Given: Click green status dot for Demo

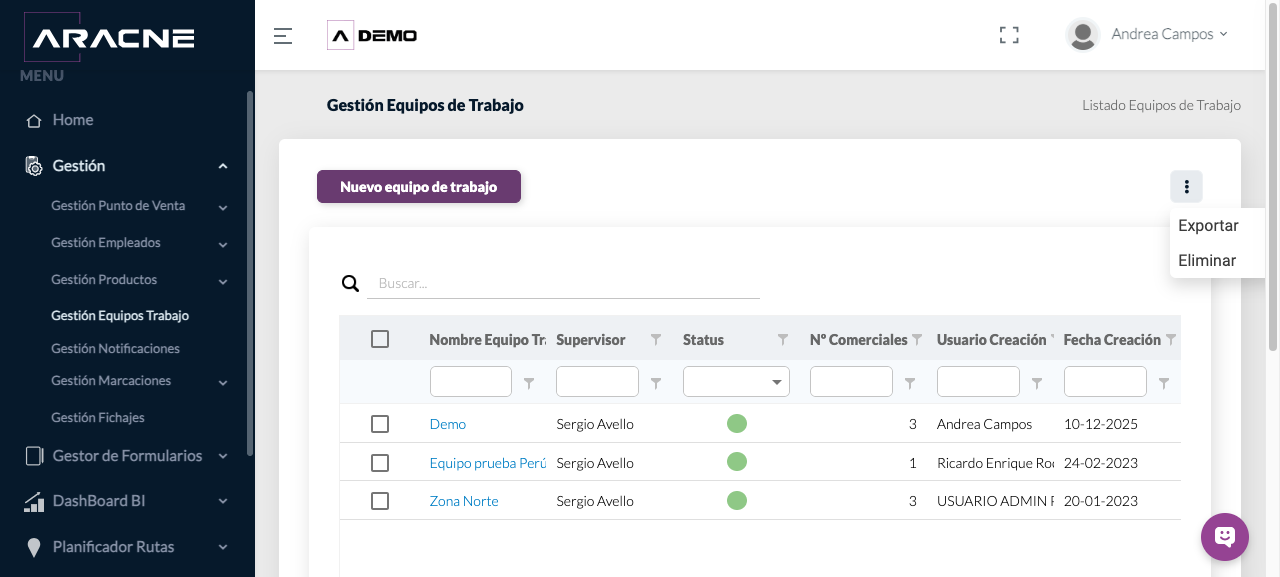Looking at the screenshot, I should tap(737, 423).
